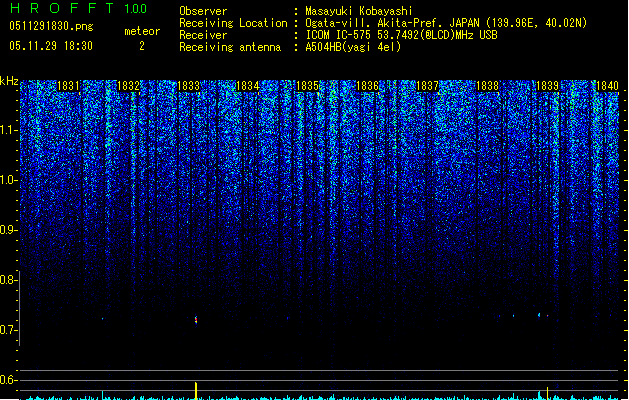Click the 1831 time marker
The image size is (629, 400).
click(x=68, y=86)
